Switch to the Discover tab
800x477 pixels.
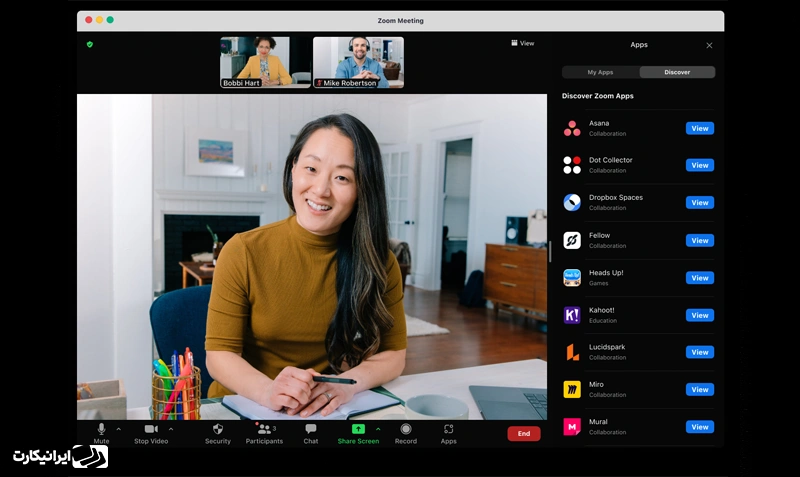coord(677,72)
